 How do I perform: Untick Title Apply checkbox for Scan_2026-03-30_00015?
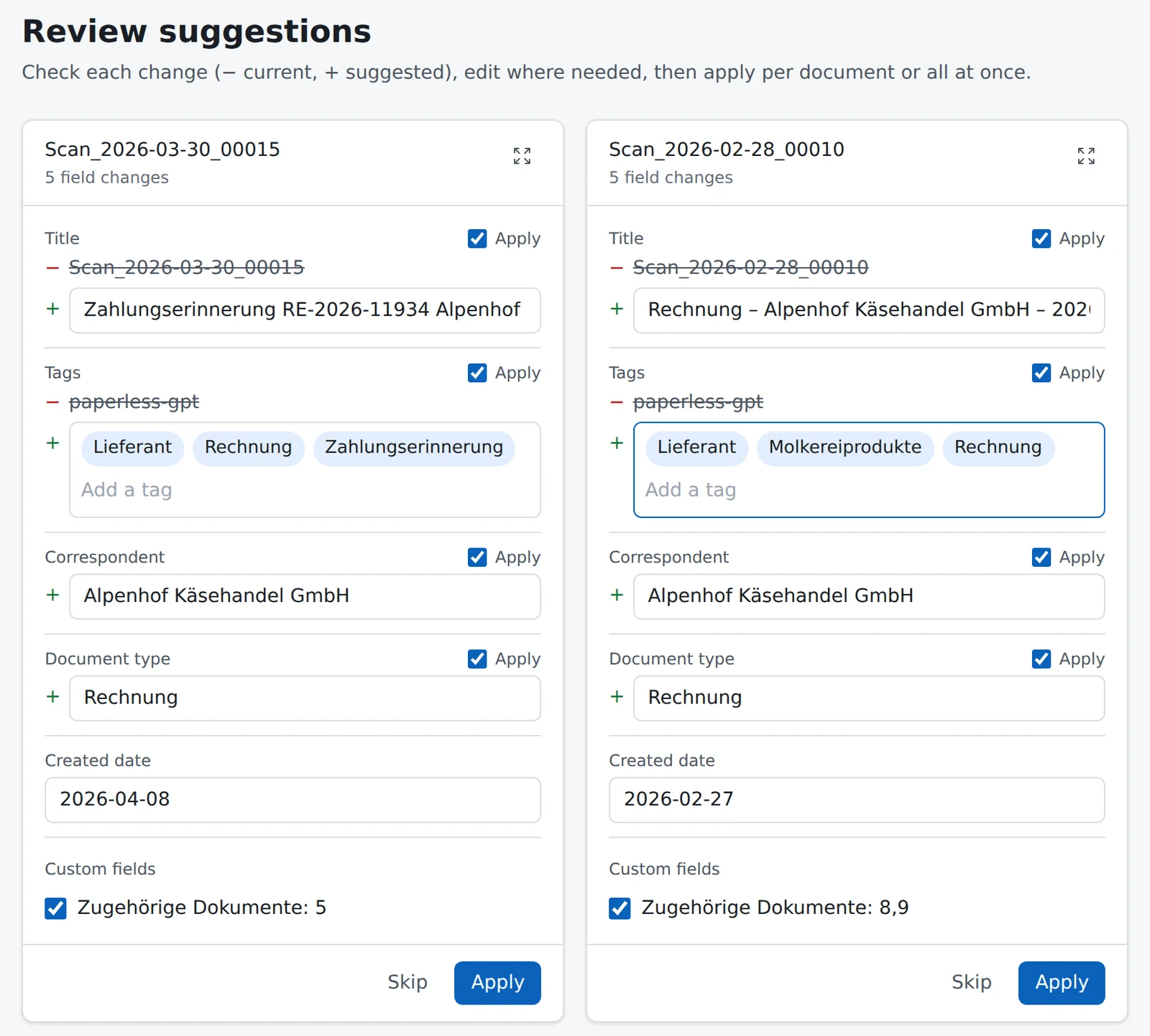(x=477, y=239)
